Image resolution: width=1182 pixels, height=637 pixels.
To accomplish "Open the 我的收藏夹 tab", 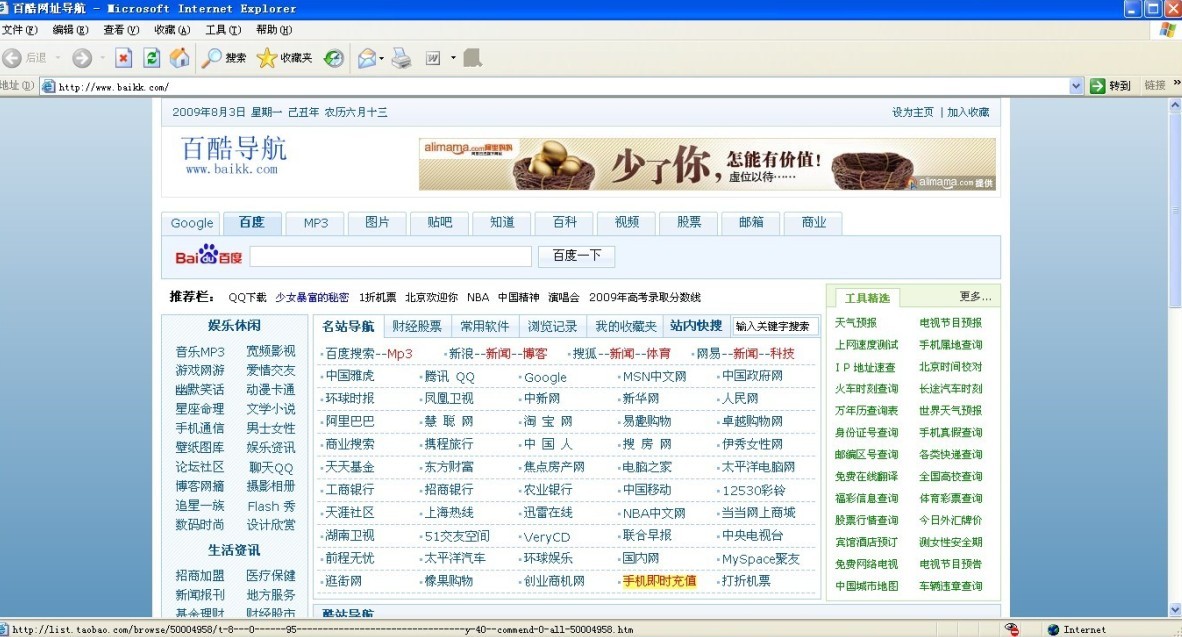I will (x=626, y=326).
